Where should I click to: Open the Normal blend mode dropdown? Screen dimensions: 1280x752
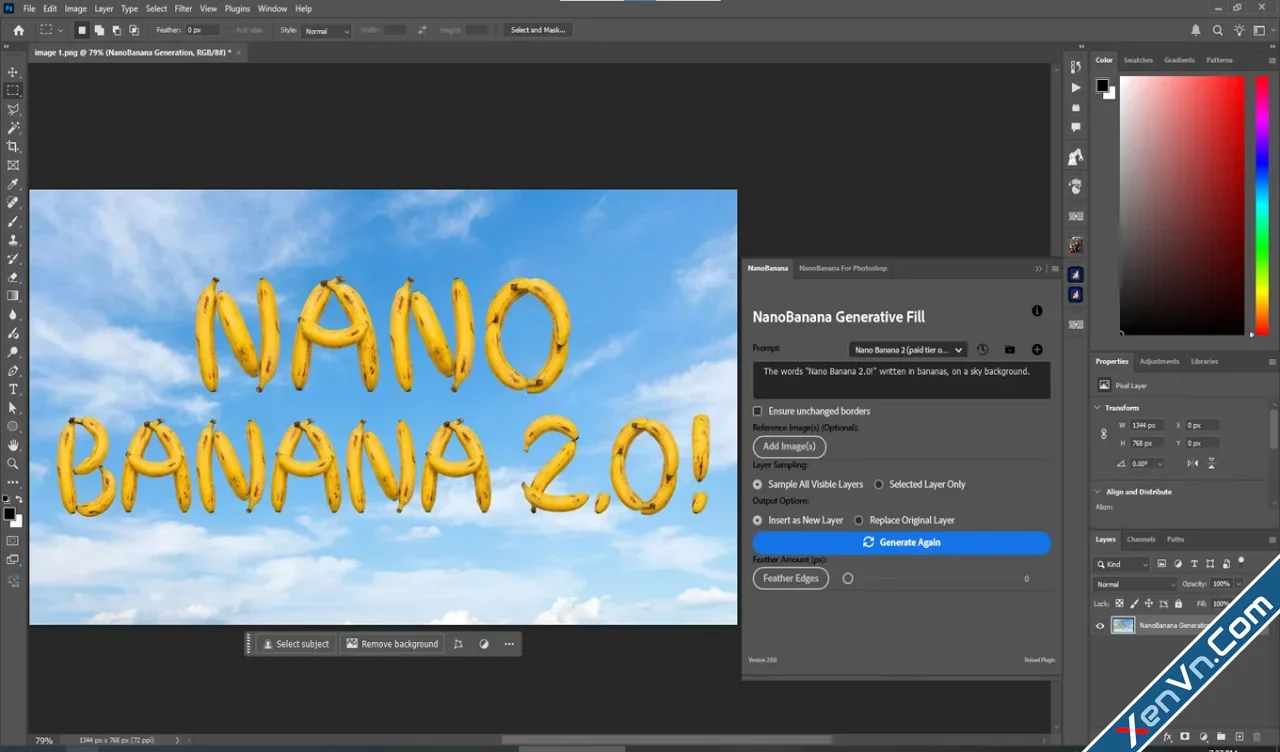tap(1136, 584)
